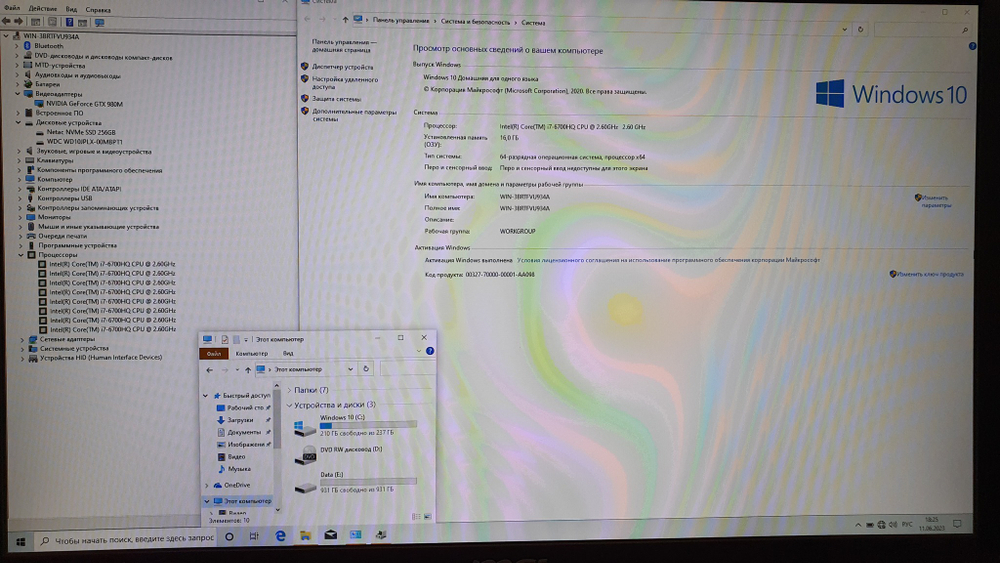Open the Справка menu
The width and height of the screenshot is (1000, 563).
point(98,10)
